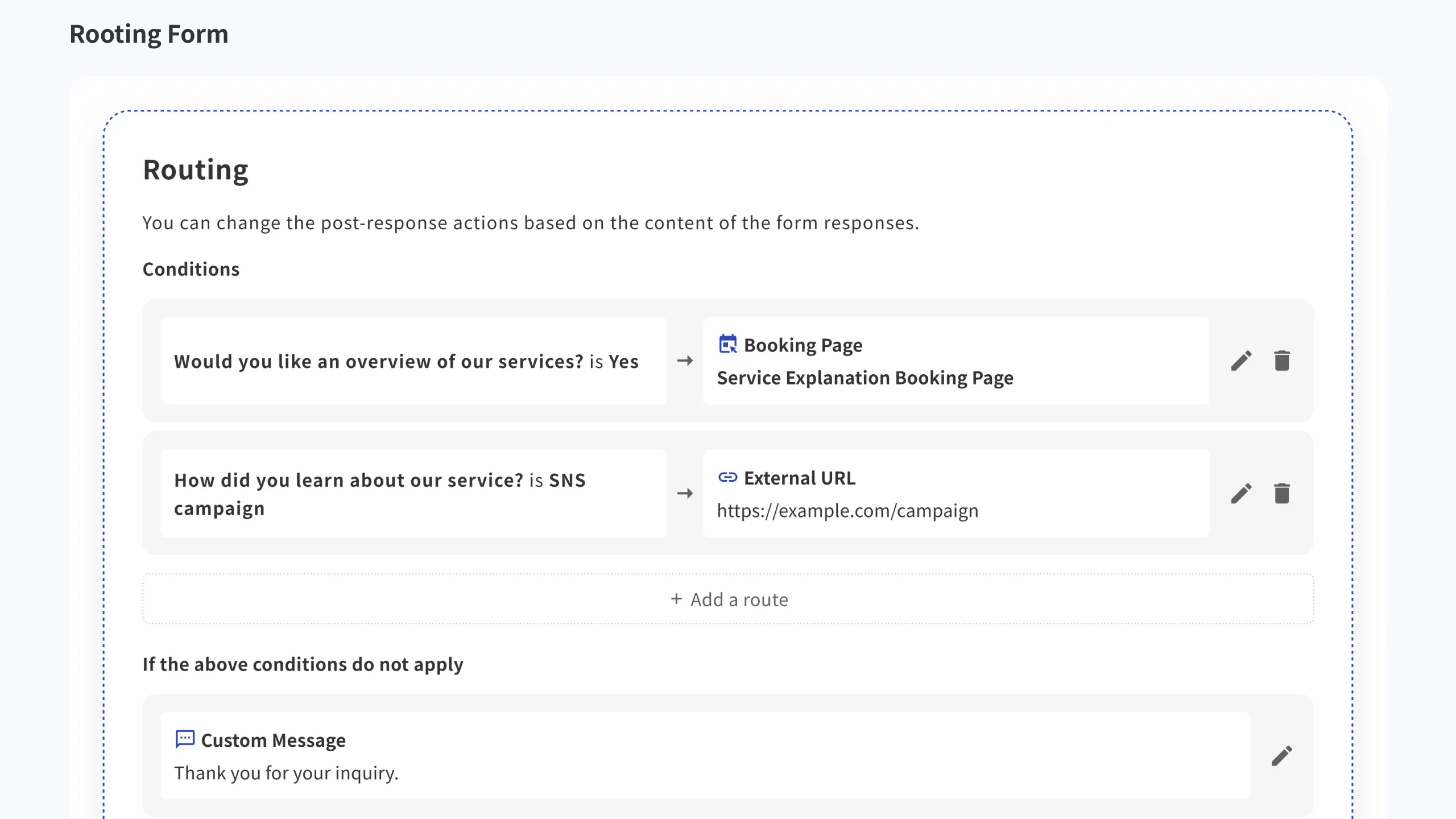Image resolution: width=1456 pixels, height=819 pixels.
Task: Click the Conditions label
Action: pos(191,269)
